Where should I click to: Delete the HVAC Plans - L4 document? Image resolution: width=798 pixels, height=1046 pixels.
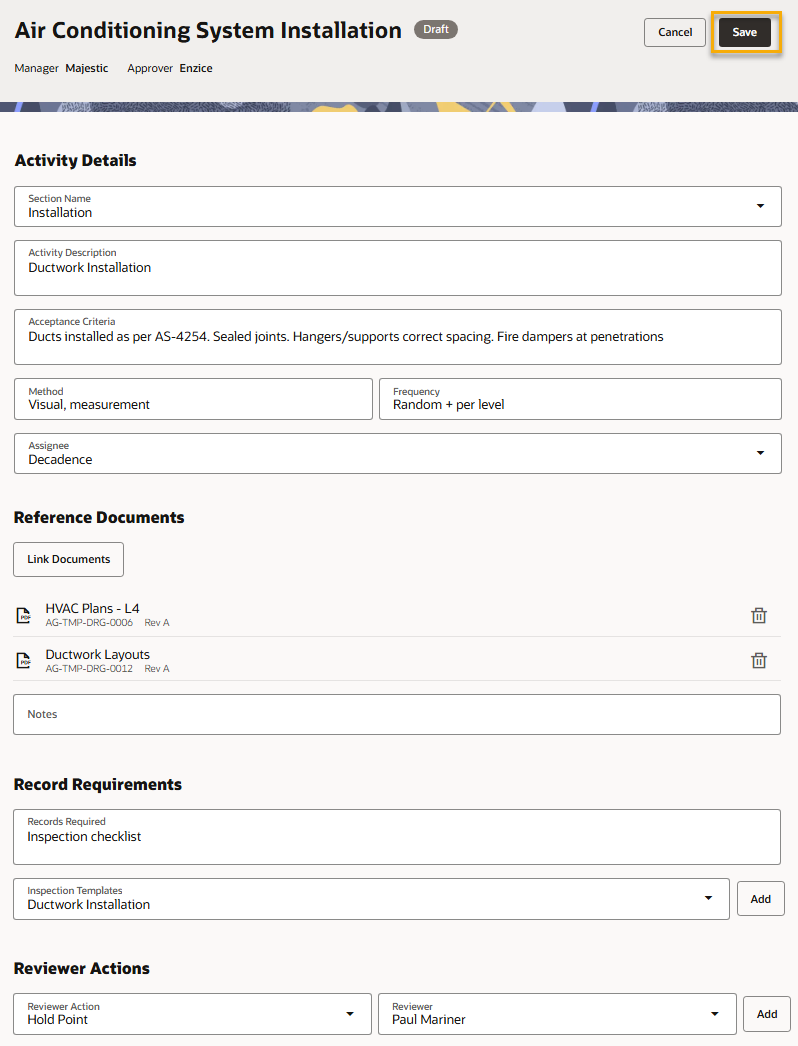click(x=758, y=615)
